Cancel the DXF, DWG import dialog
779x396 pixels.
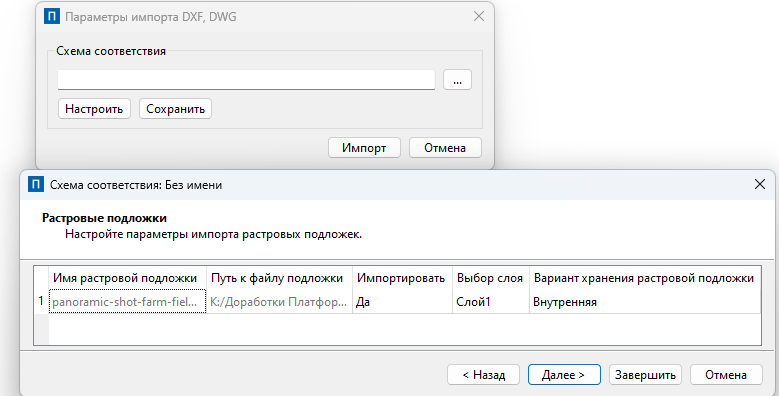point(445,148)
